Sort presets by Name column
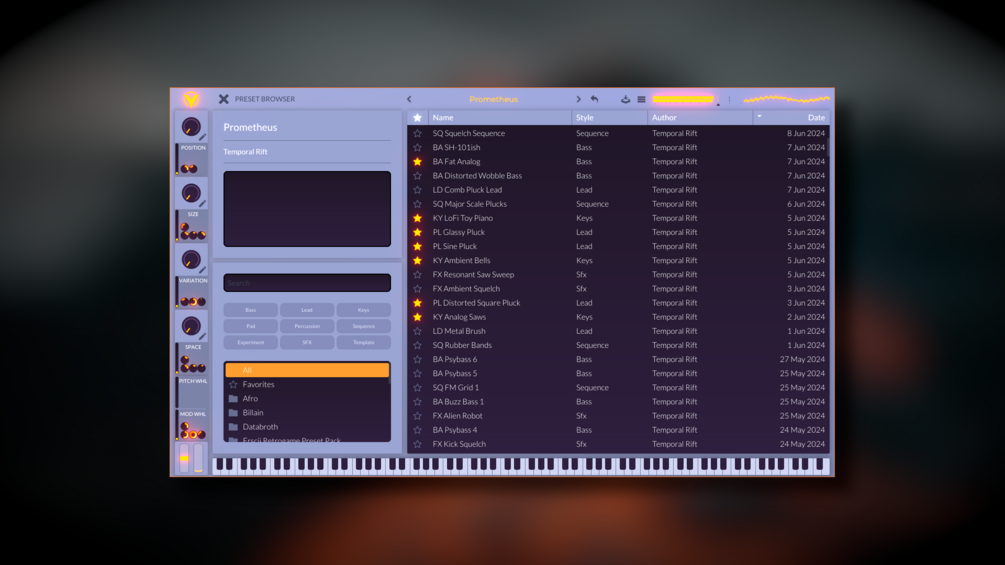This screenshot has width=1005, height=565. (500, 117)
